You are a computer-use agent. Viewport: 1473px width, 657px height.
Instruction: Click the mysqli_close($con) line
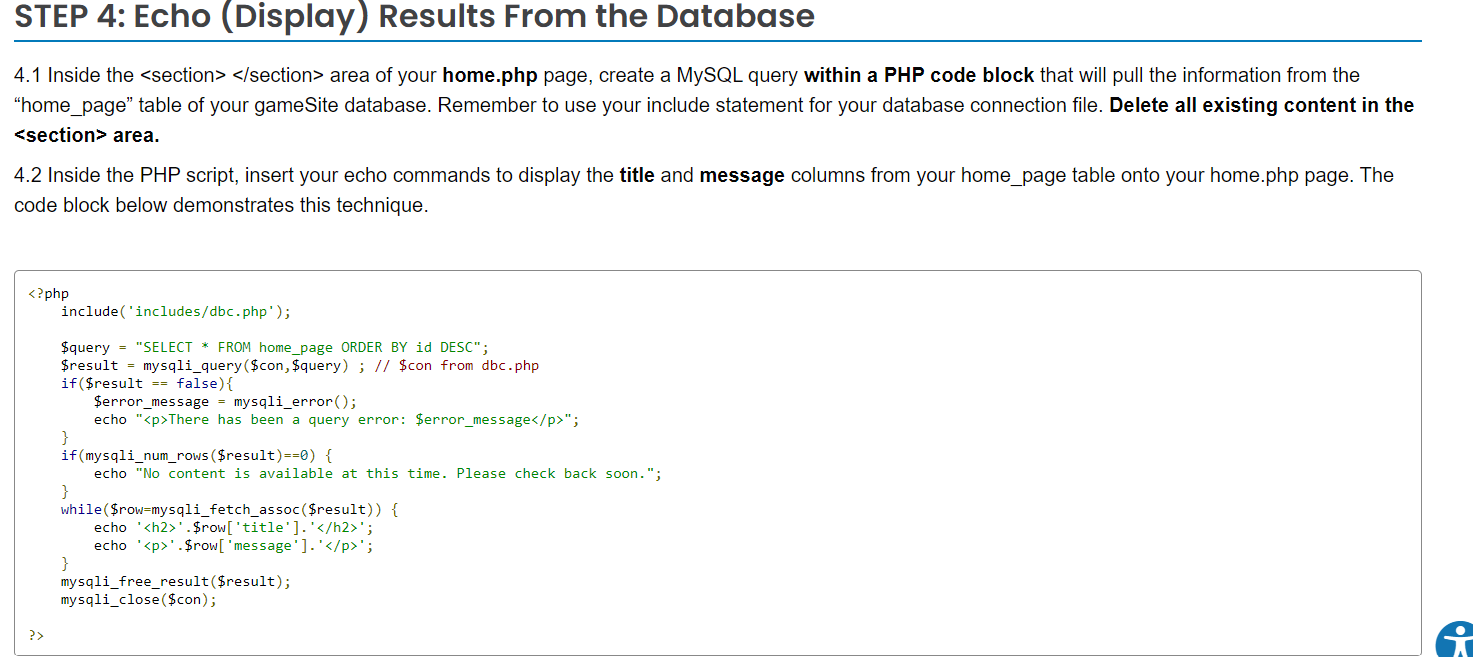tap(139, 600)
